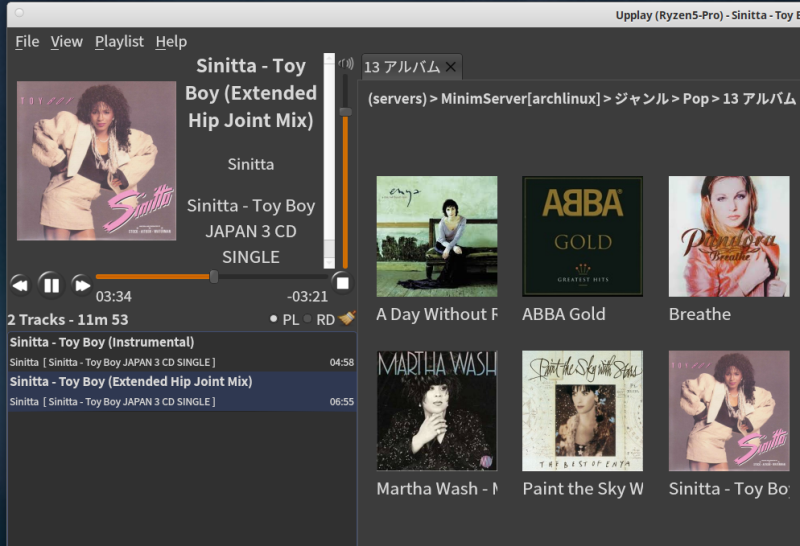
Task: Click elapsed time 03:34
Action: [114, 296]
